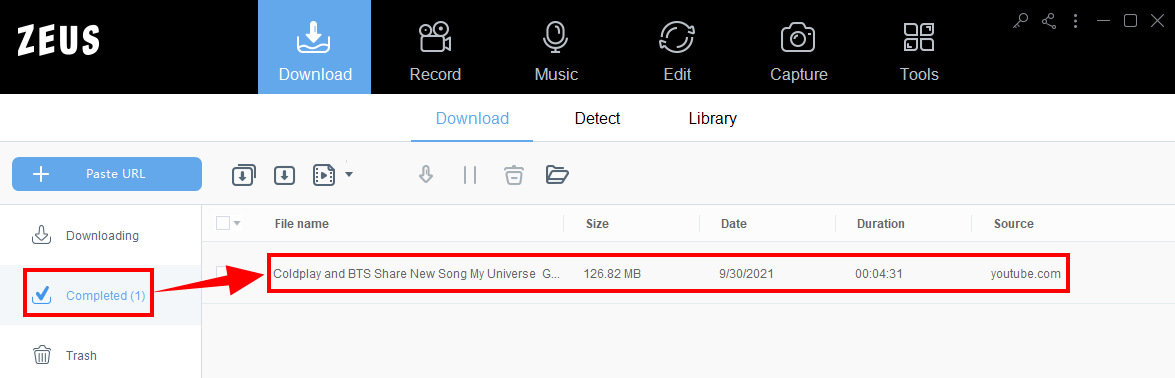Check the Coldplay and BTS row checkbox
Image resolution: width=1175 pixels, height=378 pixels.
pos(223,272)
